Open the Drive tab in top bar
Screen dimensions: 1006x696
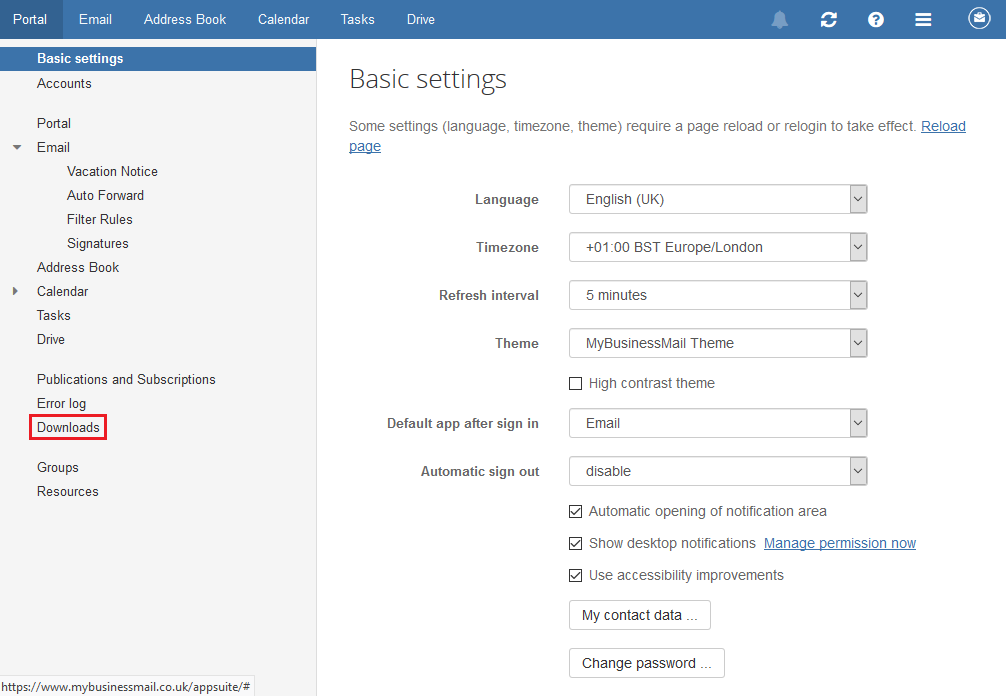[x=421, y=20]
